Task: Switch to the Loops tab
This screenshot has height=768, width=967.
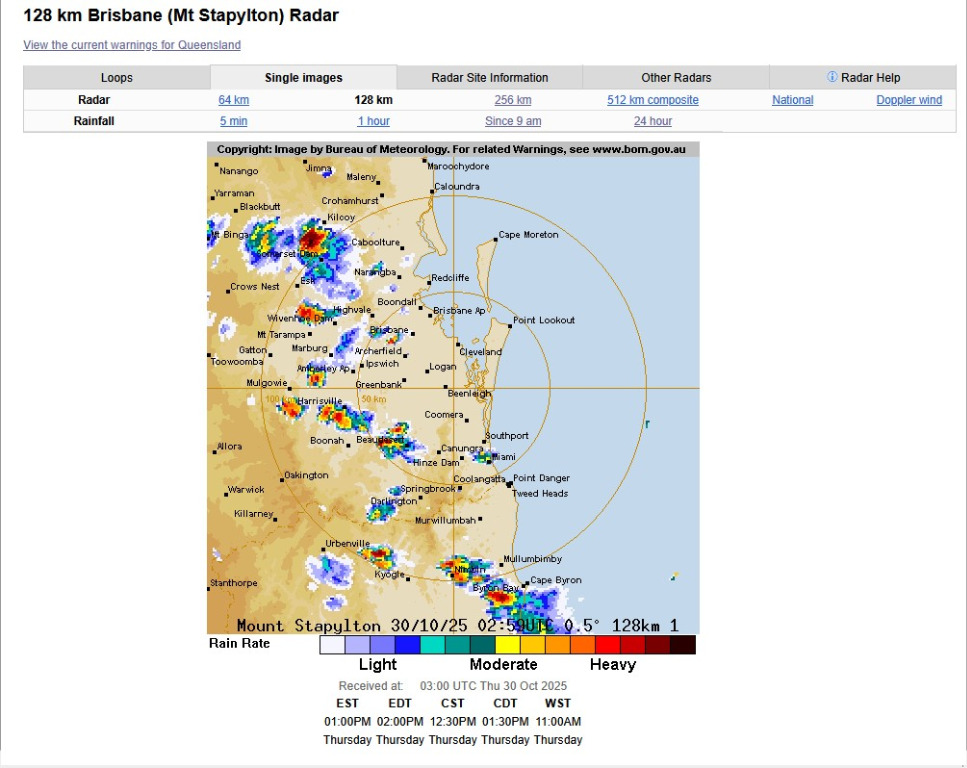Action: tap(116, 77)
